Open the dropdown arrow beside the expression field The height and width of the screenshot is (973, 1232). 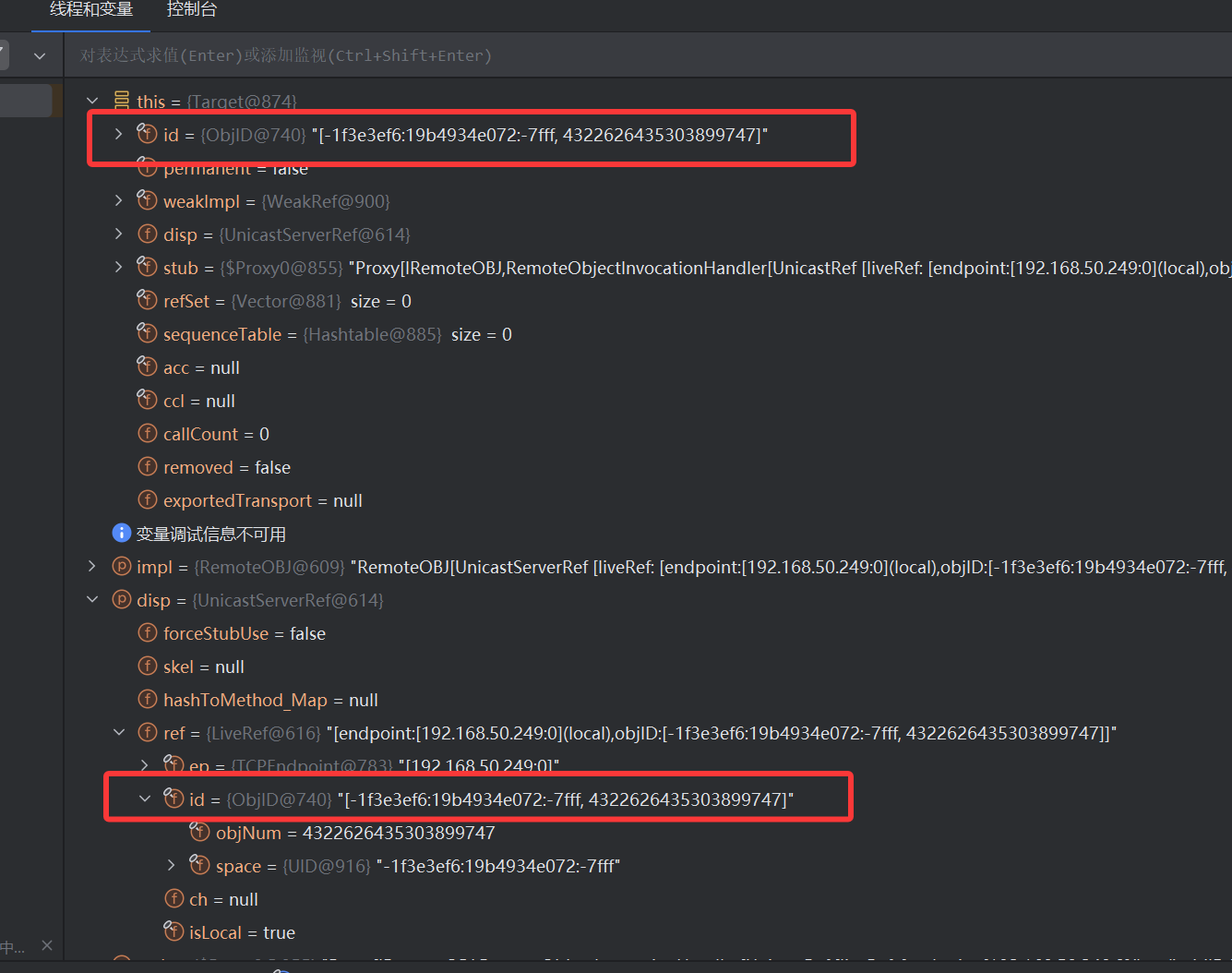coord(40,56)
